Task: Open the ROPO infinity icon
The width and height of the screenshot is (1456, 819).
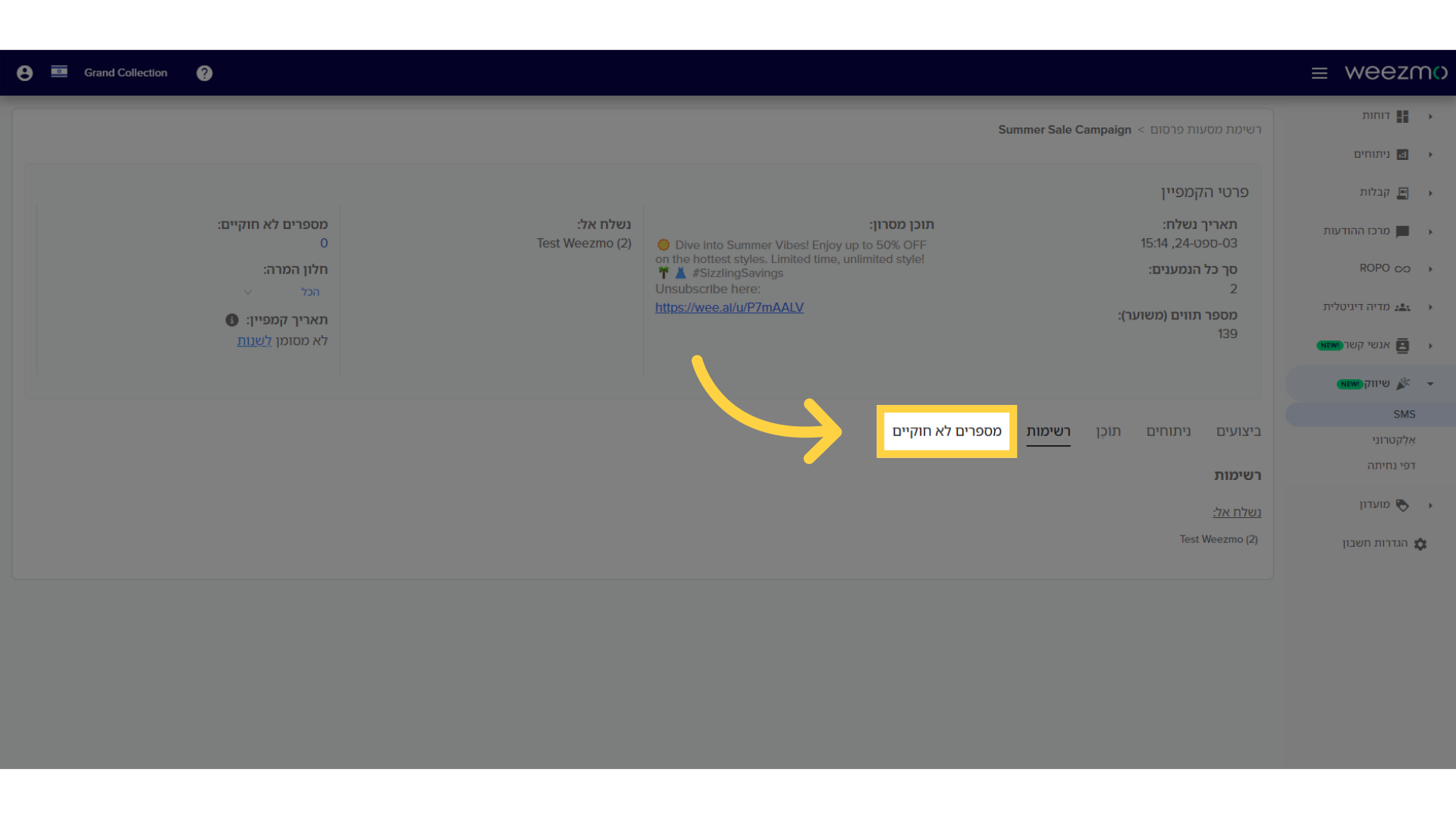Action: [x=1403, y=268]
